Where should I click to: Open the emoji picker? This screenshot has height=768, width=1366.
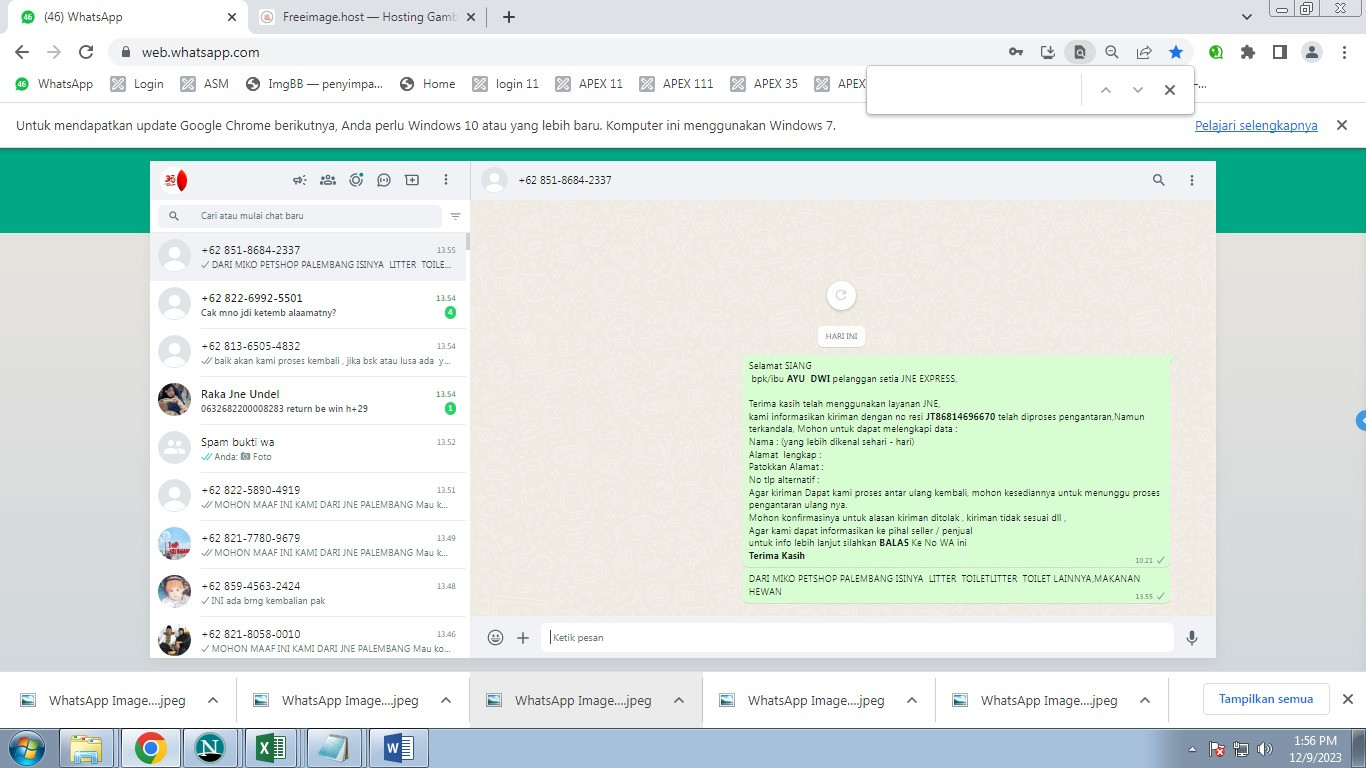point(495,637)
